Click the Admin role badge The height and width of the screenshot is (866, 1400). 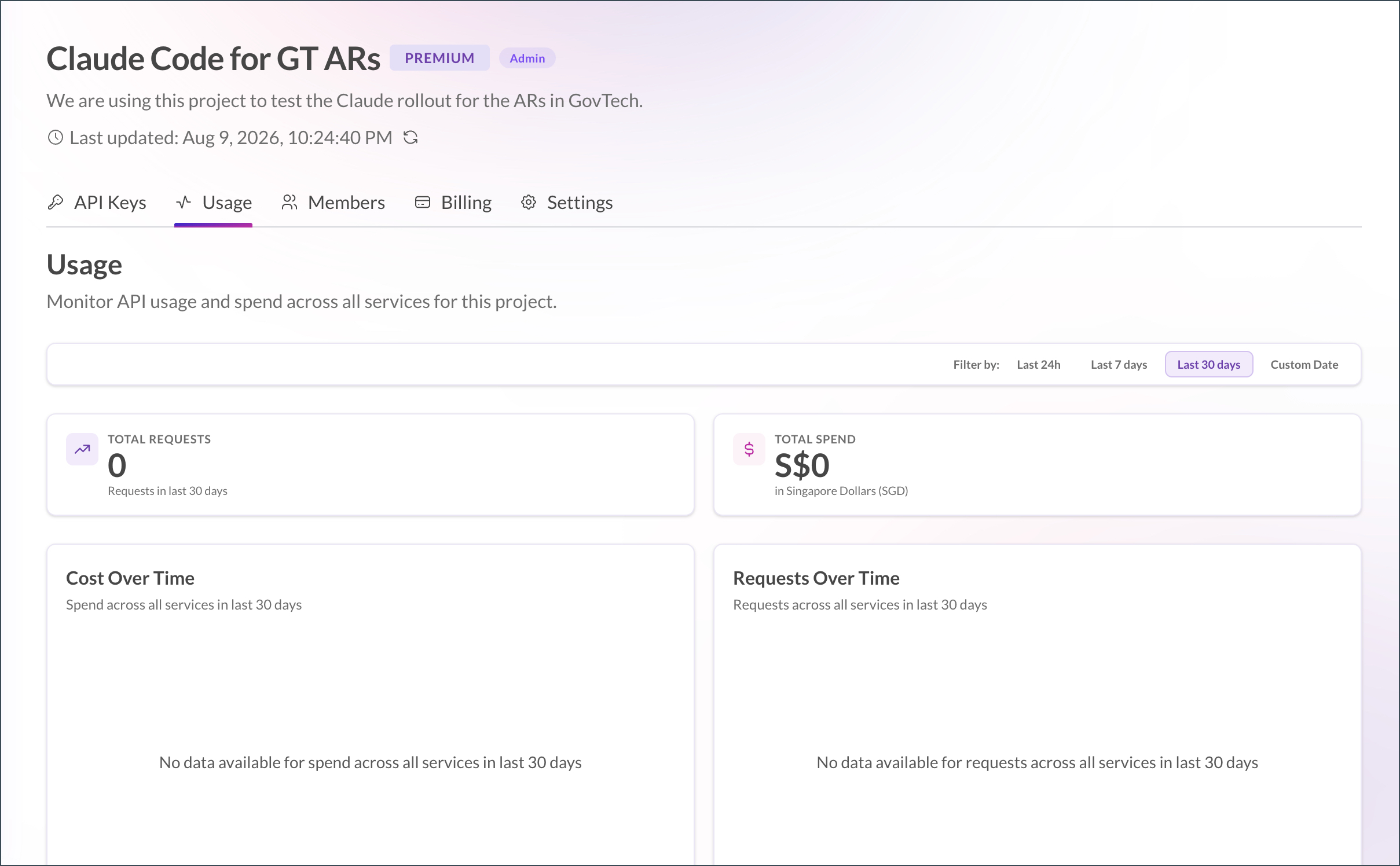527,58
